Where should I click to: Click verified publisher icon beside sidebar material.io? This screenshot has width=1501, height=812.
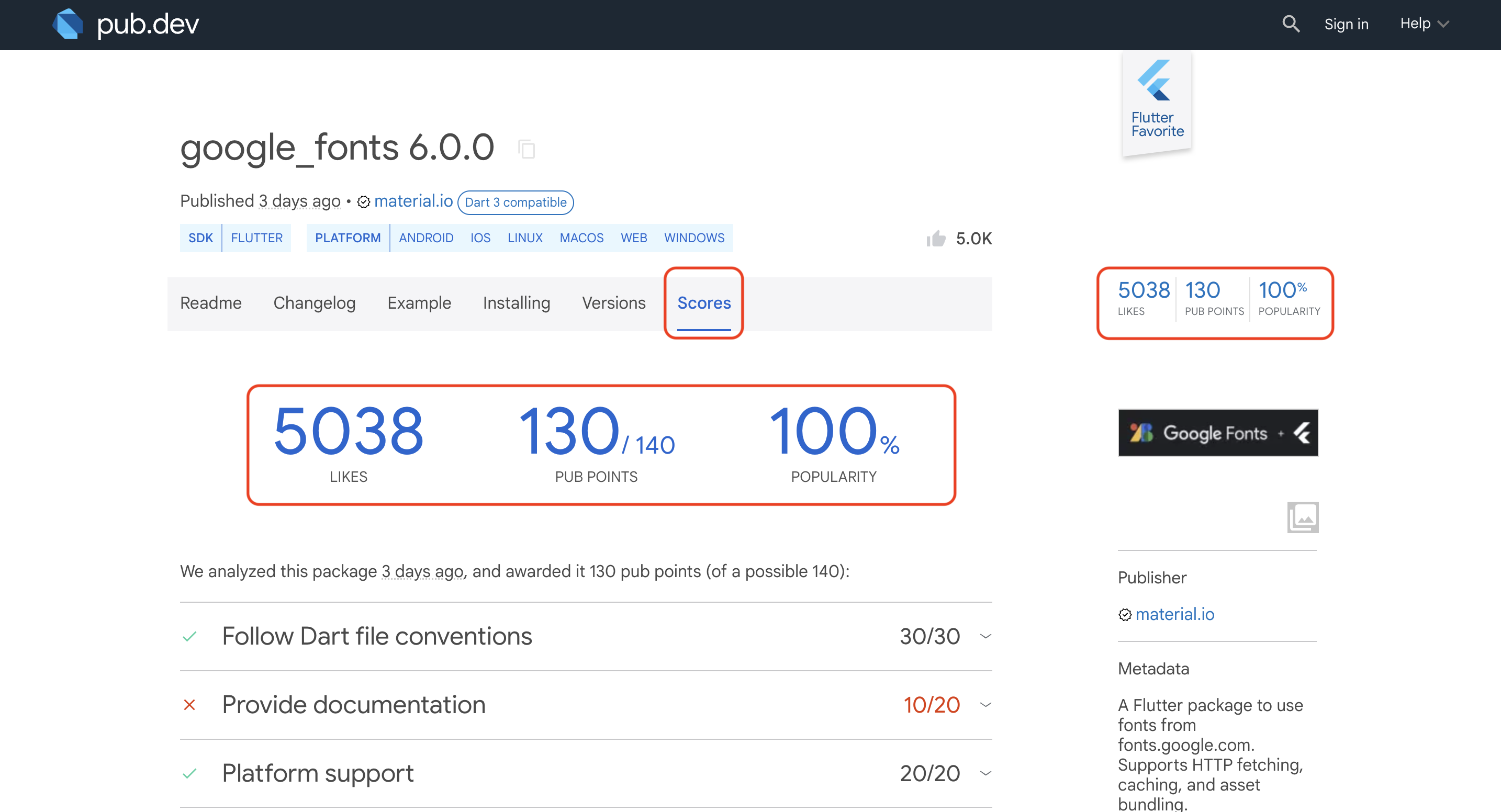[1125, 615]
